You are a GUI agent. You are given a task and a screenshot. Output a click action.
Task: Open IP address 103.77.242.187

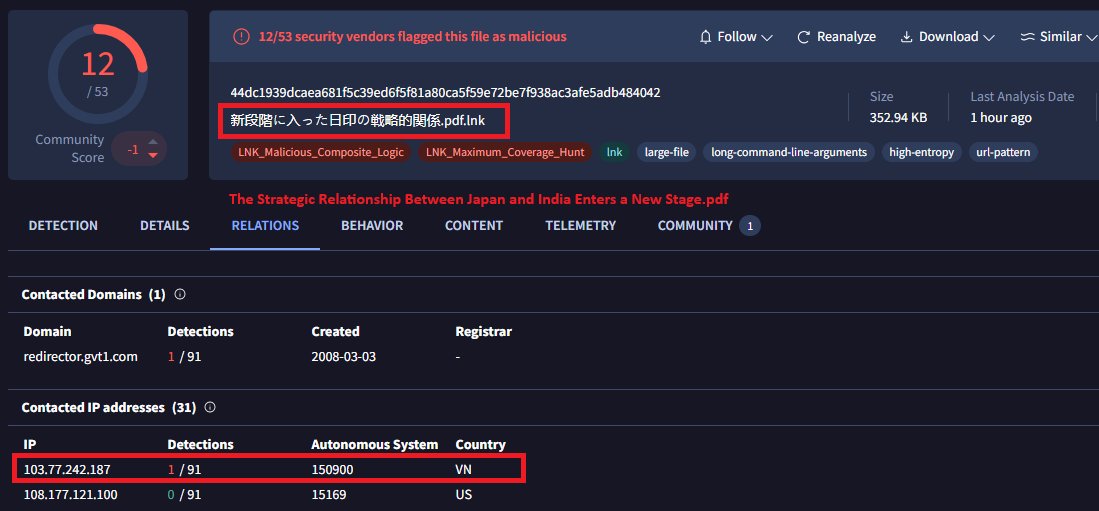(x=67, y=469)
